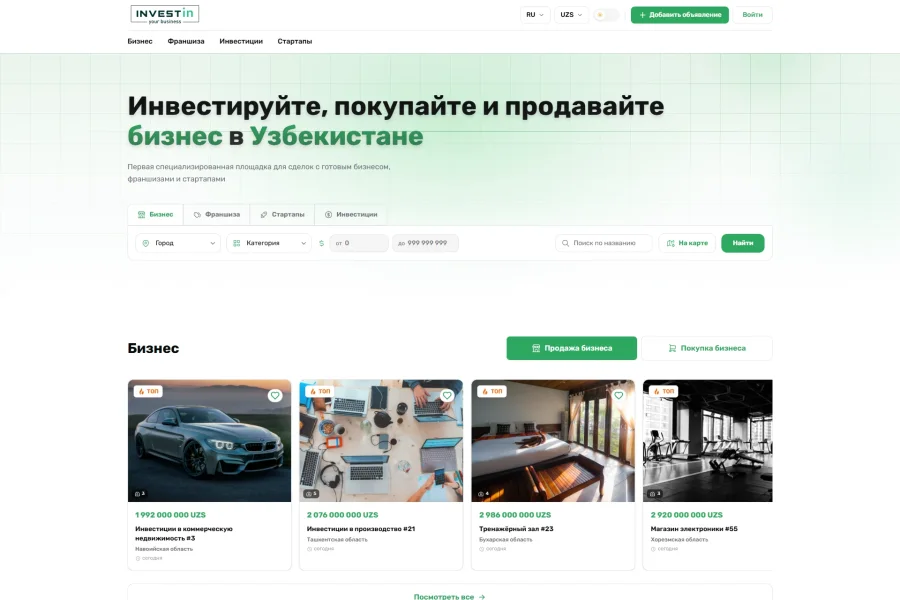Screen dimensions: 900x600
Task: Open the Франшиза menu item
Action: tap(186, 41)
